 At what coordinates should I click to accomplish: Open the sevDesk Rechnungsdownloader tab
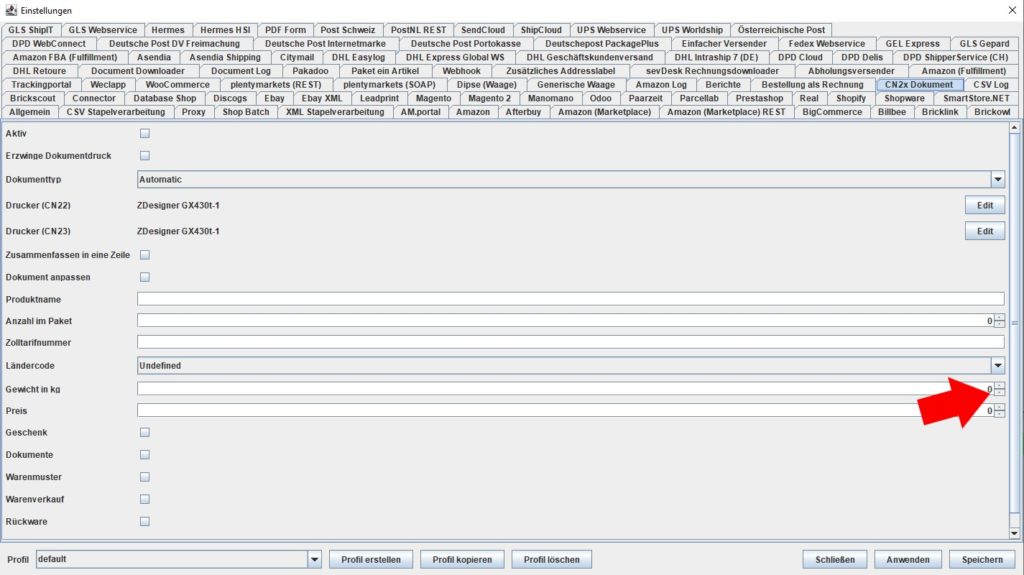[x=712, y=71]
